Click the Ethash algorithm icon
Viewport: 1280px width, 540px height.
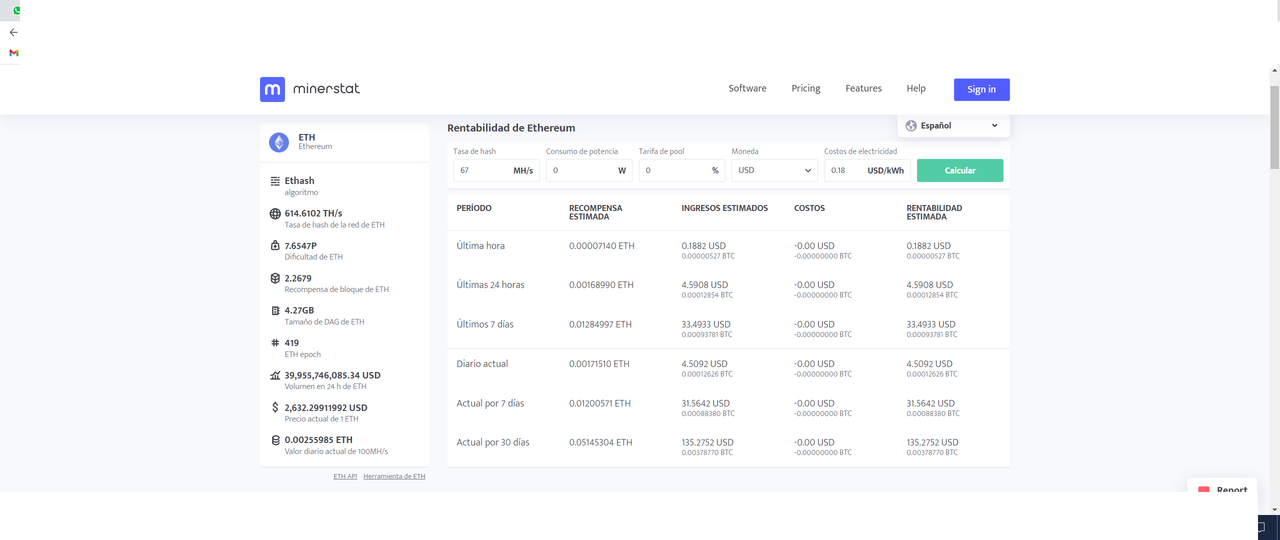[x=275, y=181]
